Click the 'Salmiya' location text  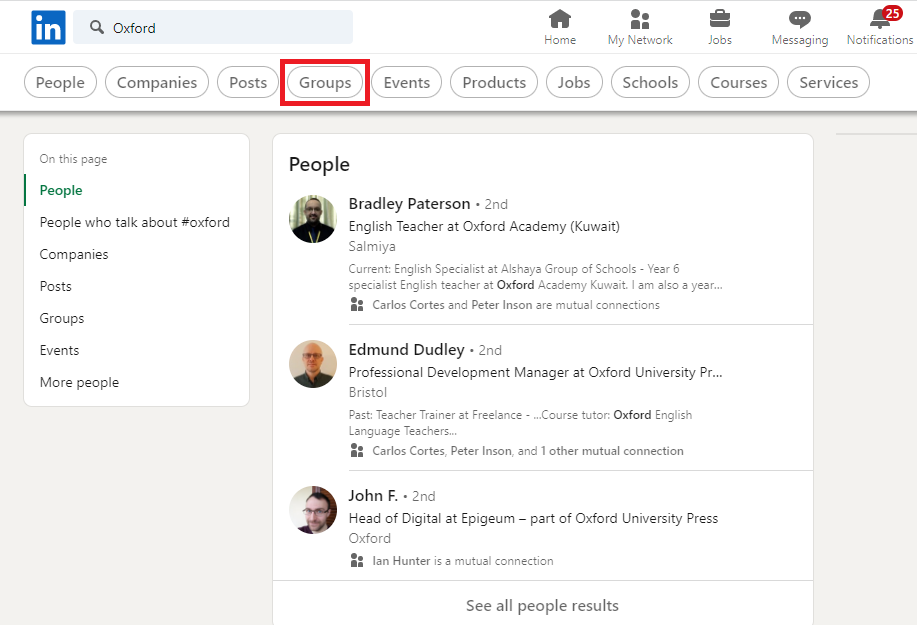(372, 246)
